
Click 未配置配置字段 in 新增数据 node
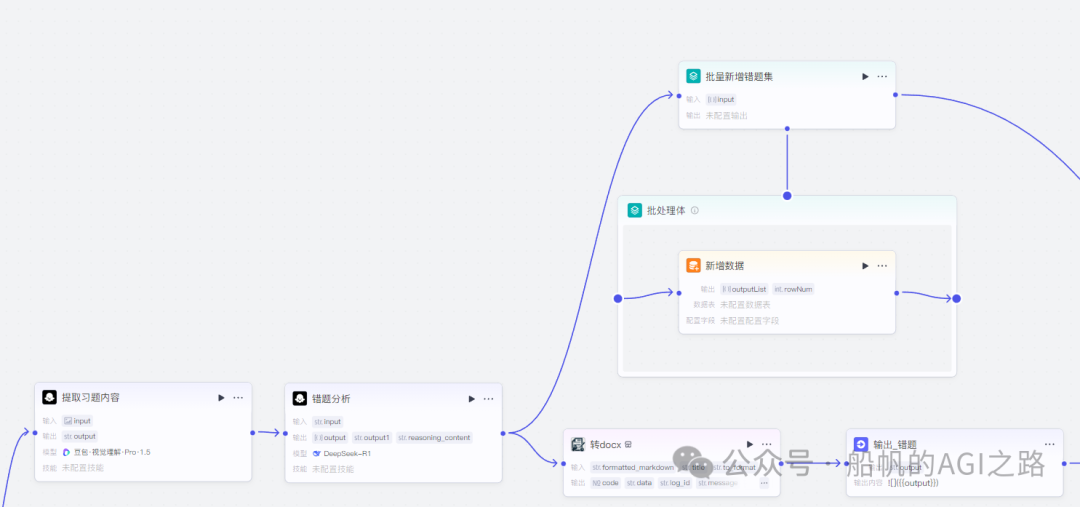tap(749, 320)
